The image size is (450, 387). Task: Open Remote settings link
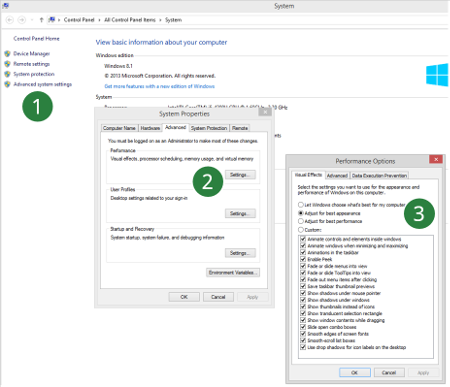tap(32, 64)
